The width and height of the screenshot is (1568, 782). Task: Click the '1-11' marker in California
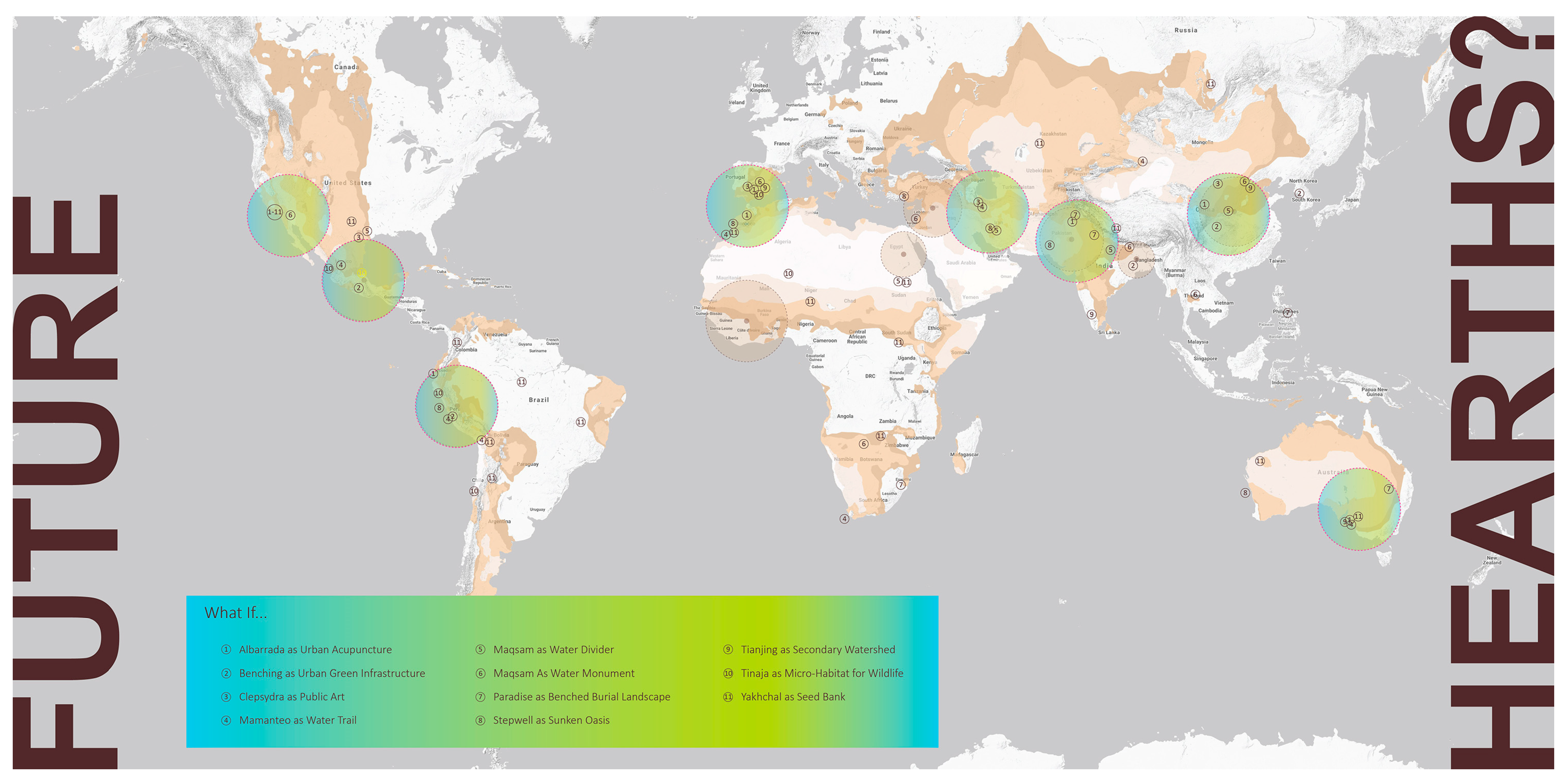275,212
